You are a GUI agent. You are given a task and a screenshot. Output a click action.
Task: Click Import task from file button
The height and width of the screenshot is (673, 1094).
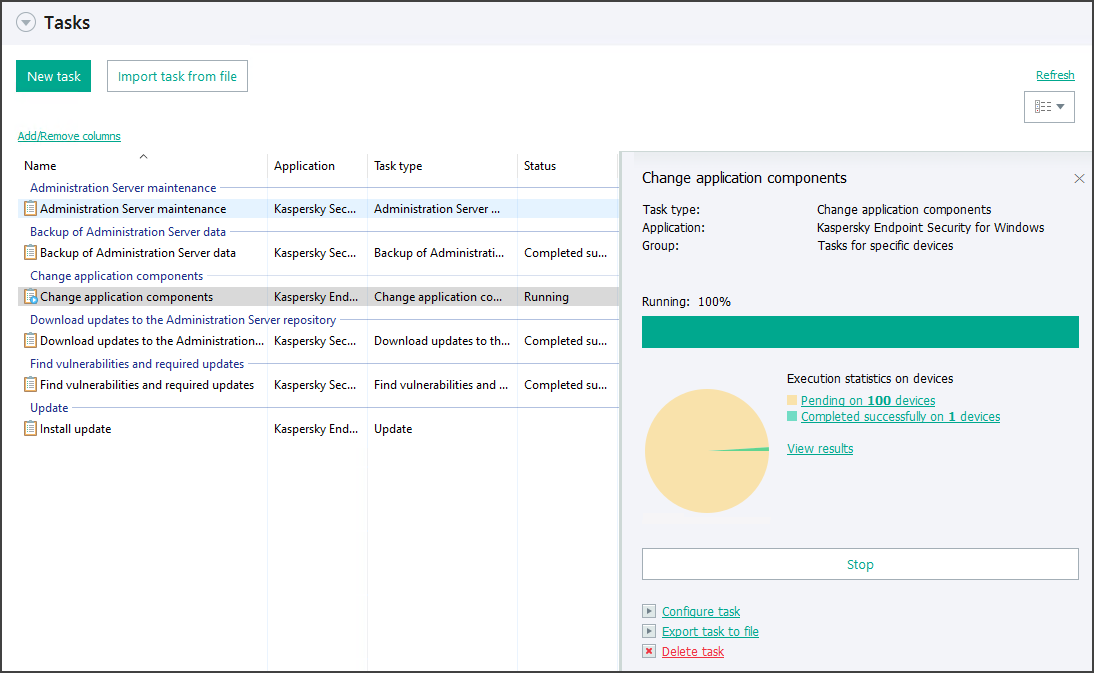(x=177, y=77)
